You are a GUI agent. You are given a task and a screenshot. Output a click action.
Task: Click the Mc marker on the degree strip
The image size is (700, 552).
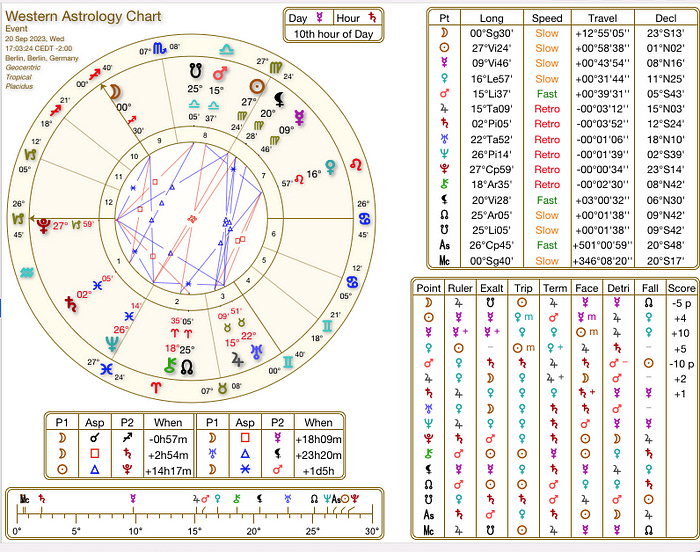tap(24, 499)
